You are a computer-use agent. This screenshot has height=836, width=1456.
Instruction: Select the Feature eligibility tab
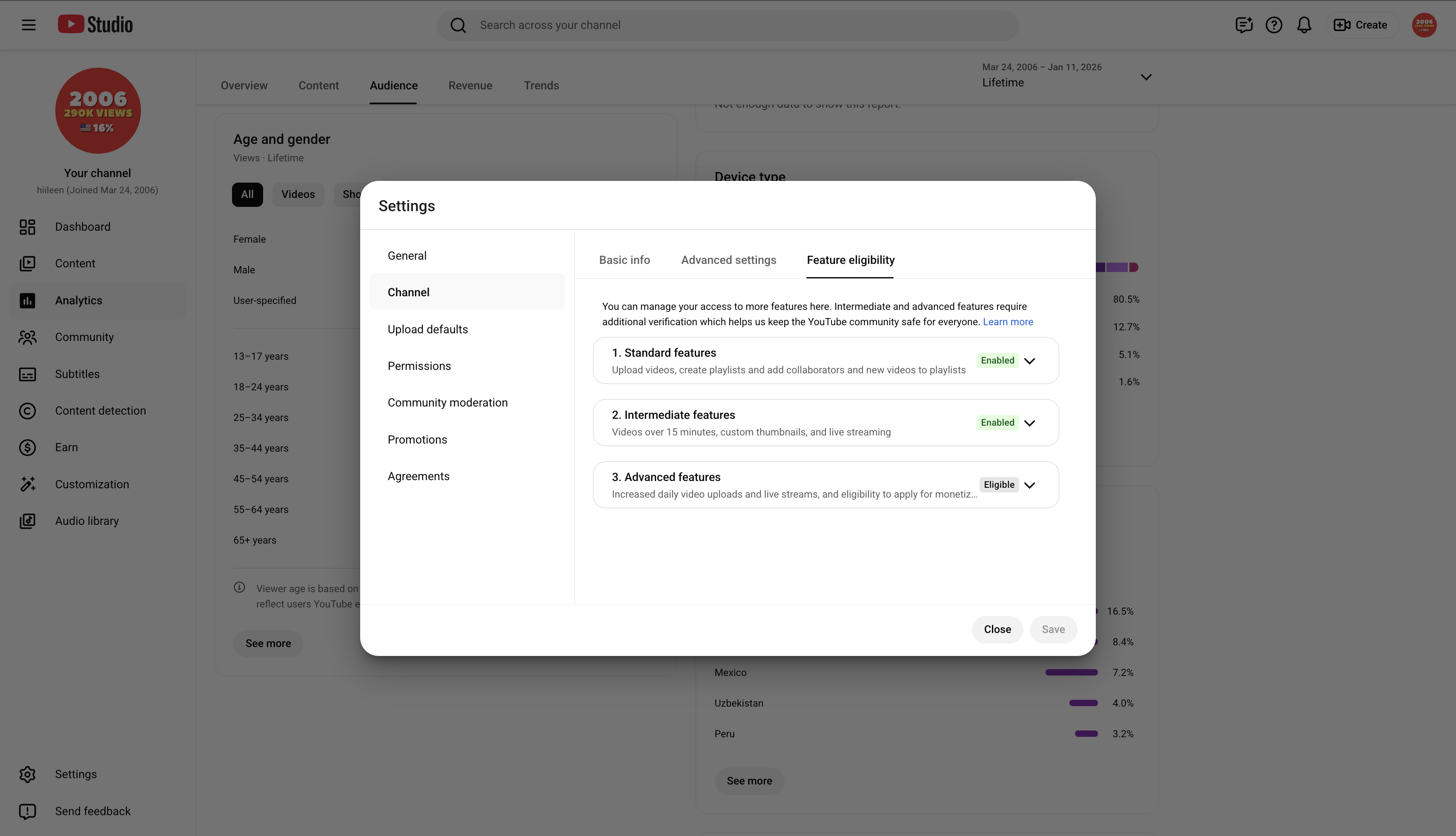[850, 260]
